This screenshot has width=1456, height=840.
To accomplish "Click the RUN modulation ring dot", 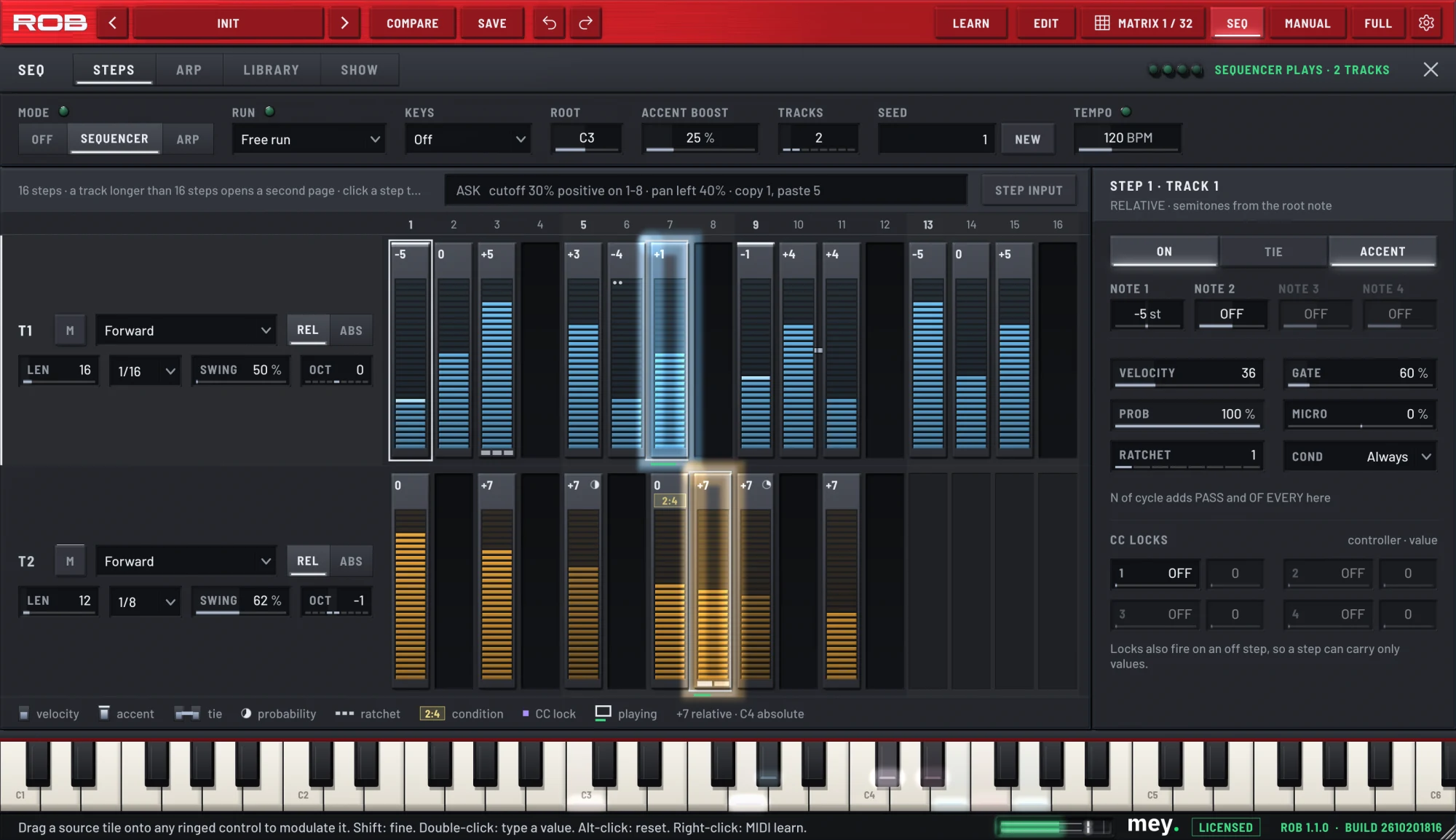I will pos(269,111).
